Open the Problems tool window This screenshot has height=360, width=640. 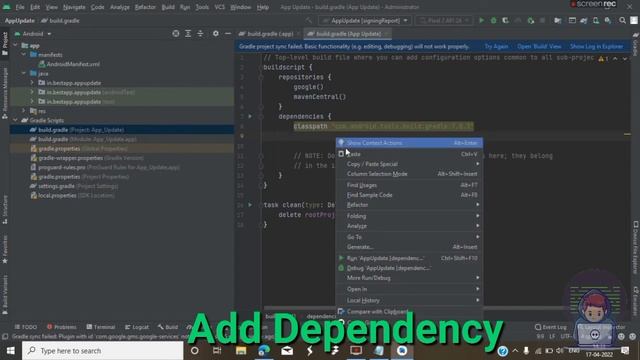click(x=62, y=327)
